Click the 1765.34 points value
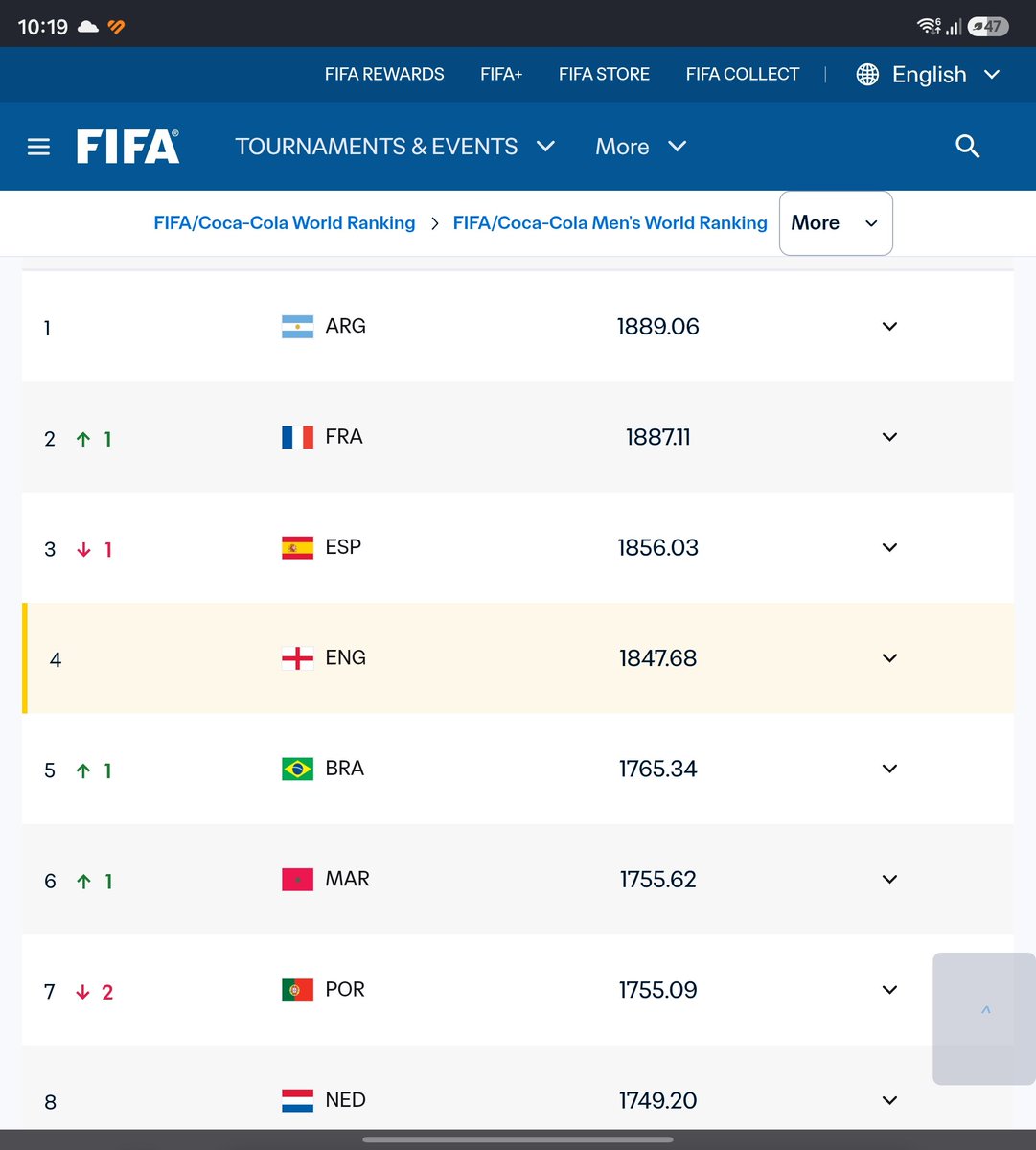The height and width of the screenshot is (1150, 1036). (658, 769)
